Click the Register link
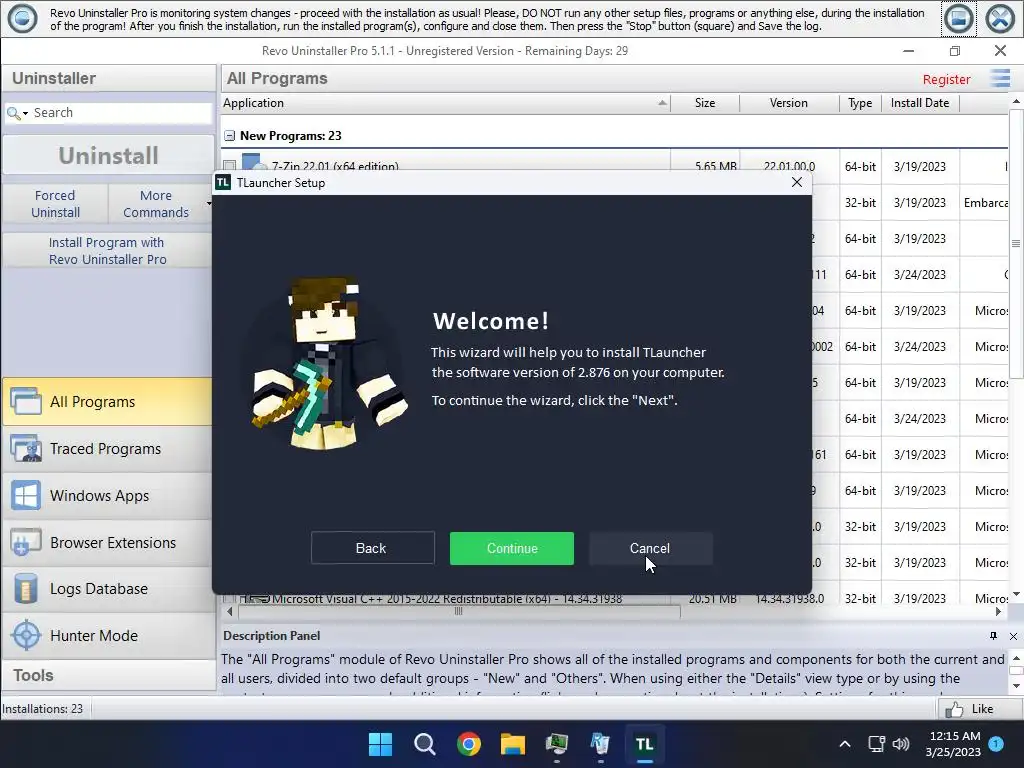This screenshot has height=768, width=1024. pyautogui.click(x=946, y=79)
